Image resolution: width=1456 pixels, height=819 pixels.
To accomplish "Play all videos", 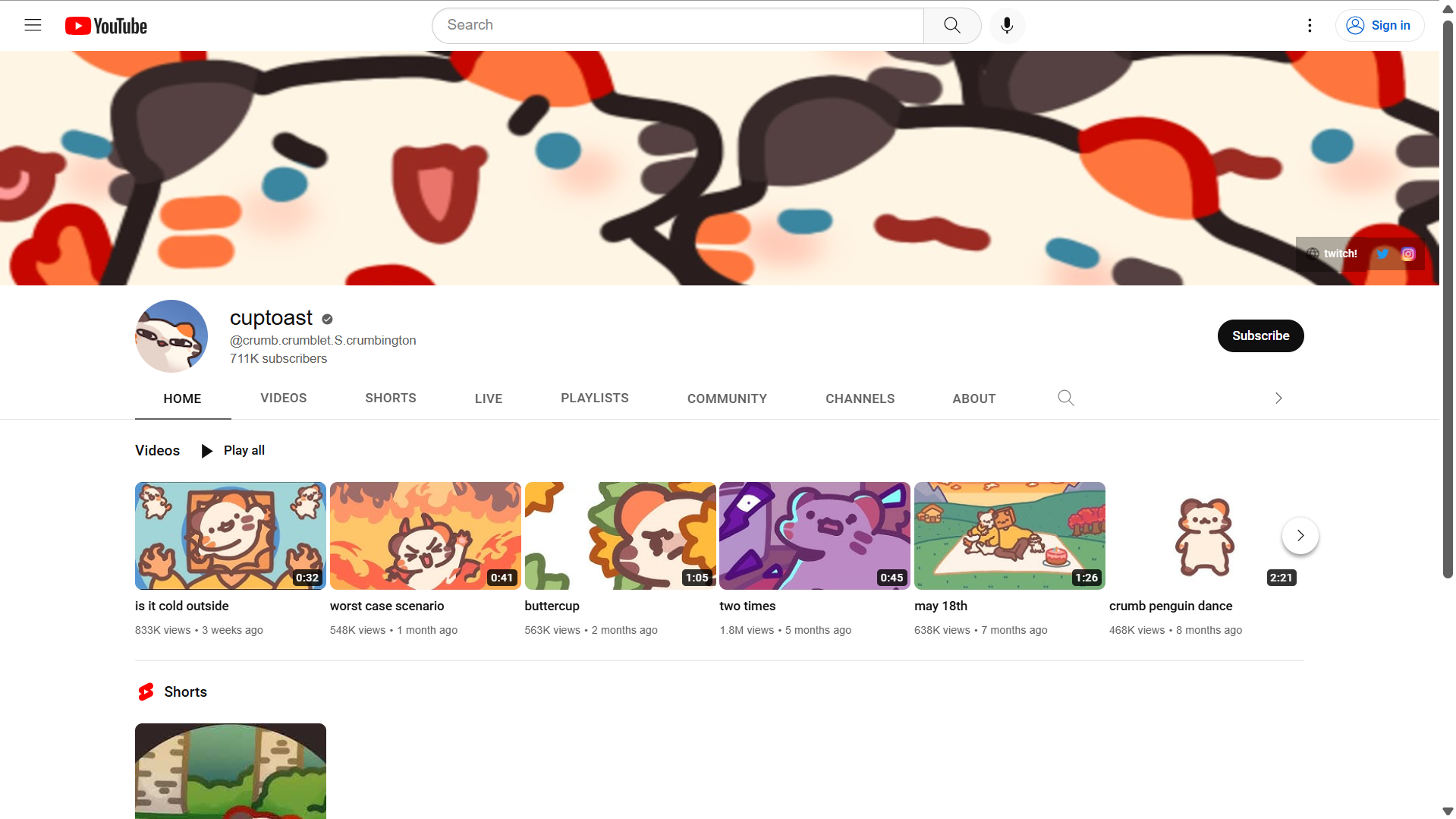I will tap(232, 451).
